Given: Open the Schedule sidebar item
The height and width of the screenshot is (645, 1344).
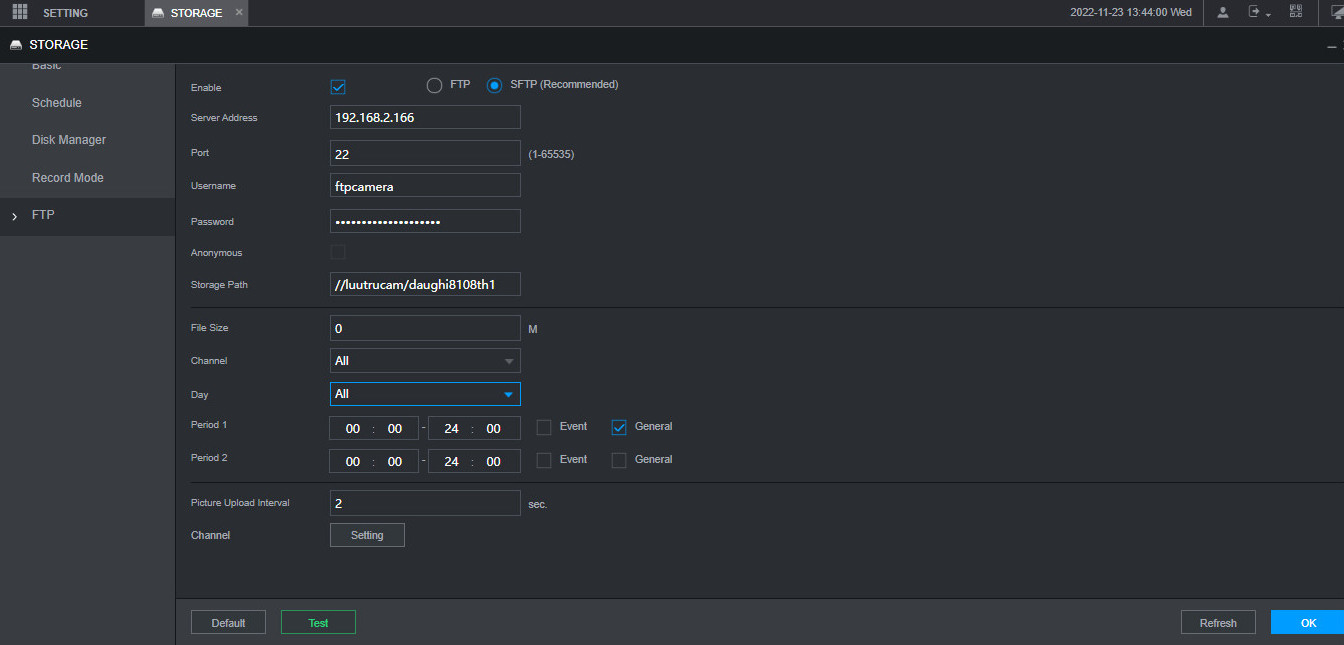Looking at the screenshot, I should [57, 103].
